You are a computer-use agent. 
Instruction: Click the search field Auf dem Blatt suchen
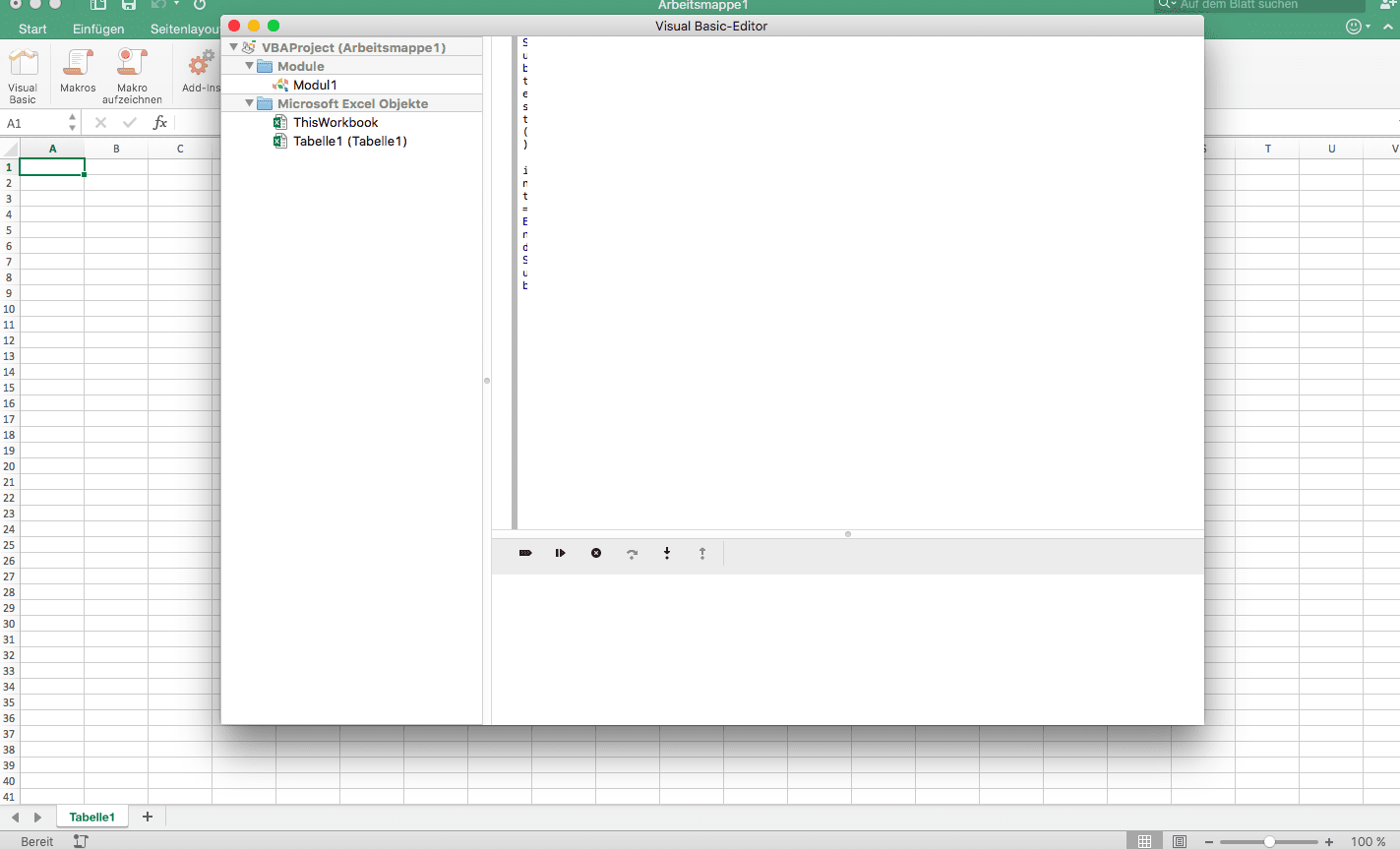(1259, 5)
